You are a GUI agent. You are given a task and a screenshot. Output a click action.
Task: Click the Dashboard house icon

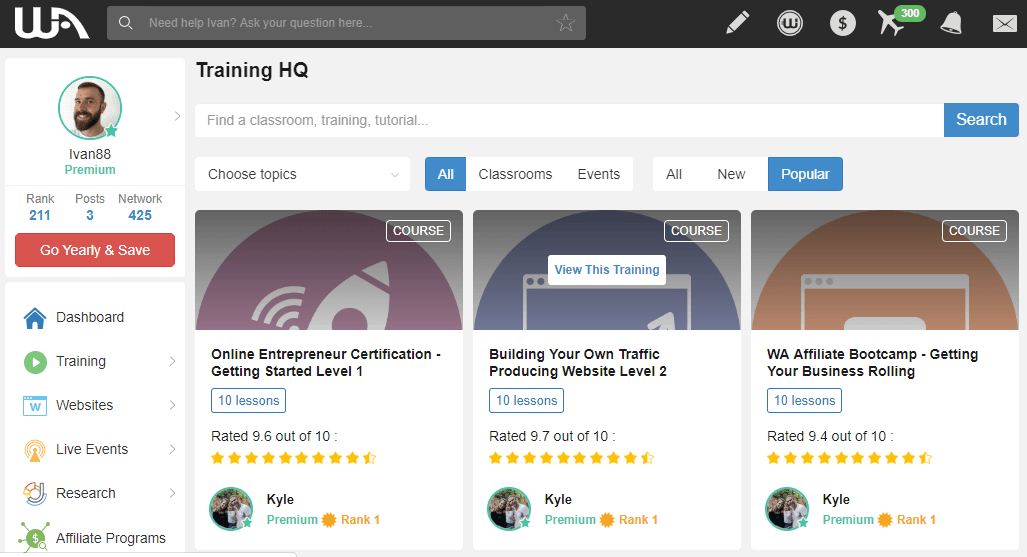35,318
